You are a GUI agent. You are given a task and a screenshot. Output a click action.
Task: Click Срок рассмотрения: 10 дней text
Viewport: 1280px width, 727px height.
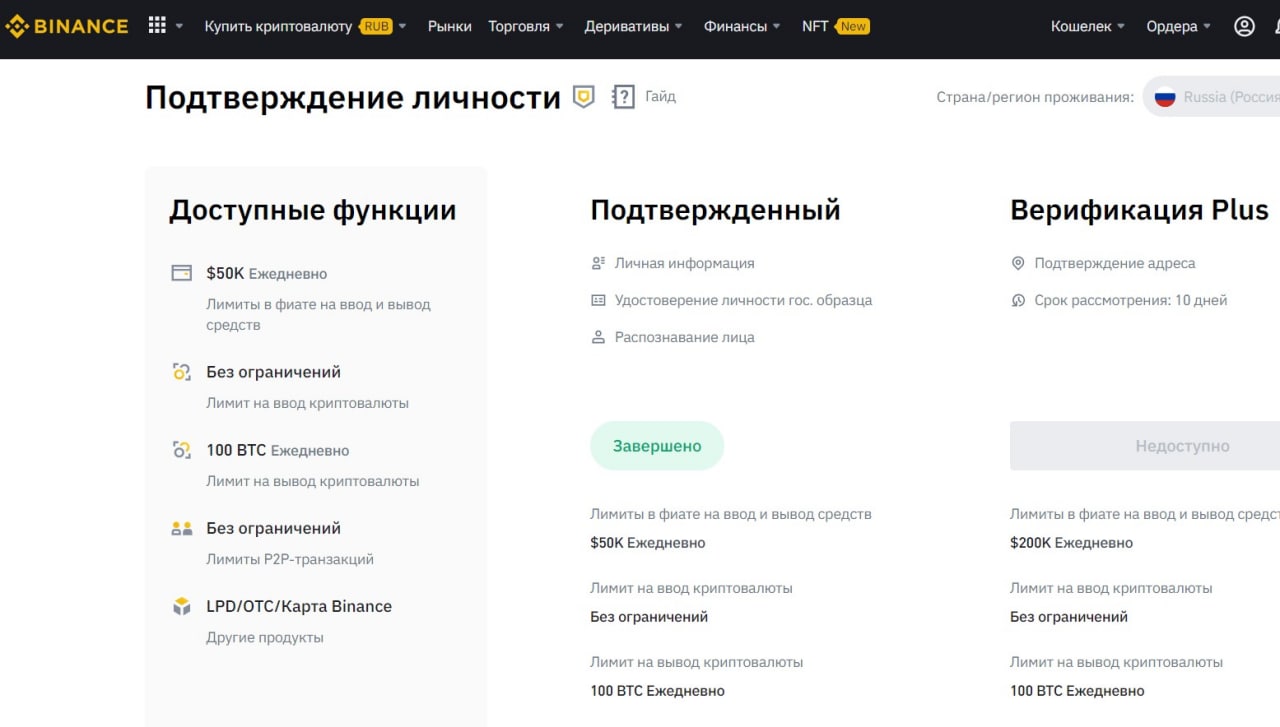(x=1131, y=300)
